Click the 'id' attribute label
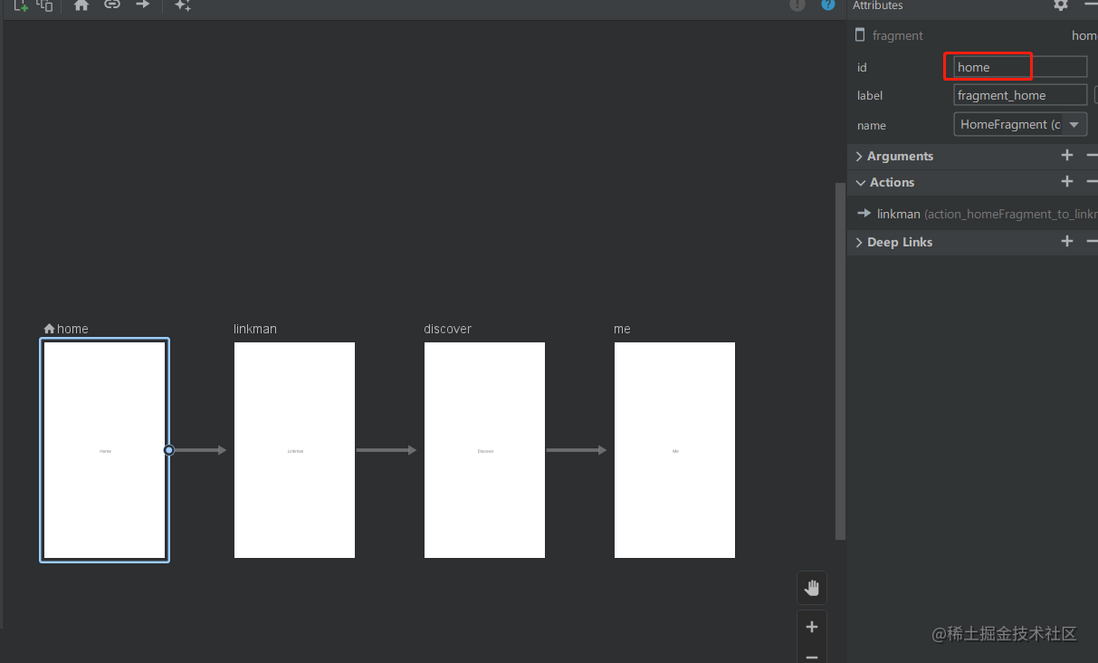 click(862, 67)
